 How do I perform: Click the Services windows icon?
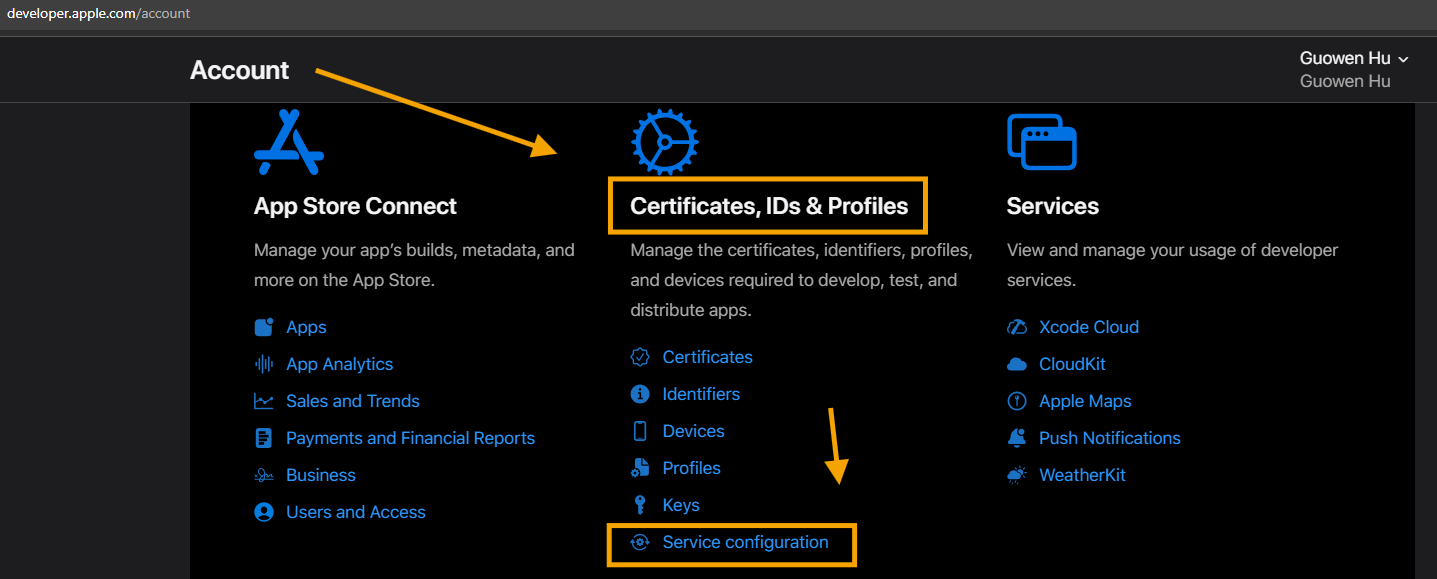1041,142
